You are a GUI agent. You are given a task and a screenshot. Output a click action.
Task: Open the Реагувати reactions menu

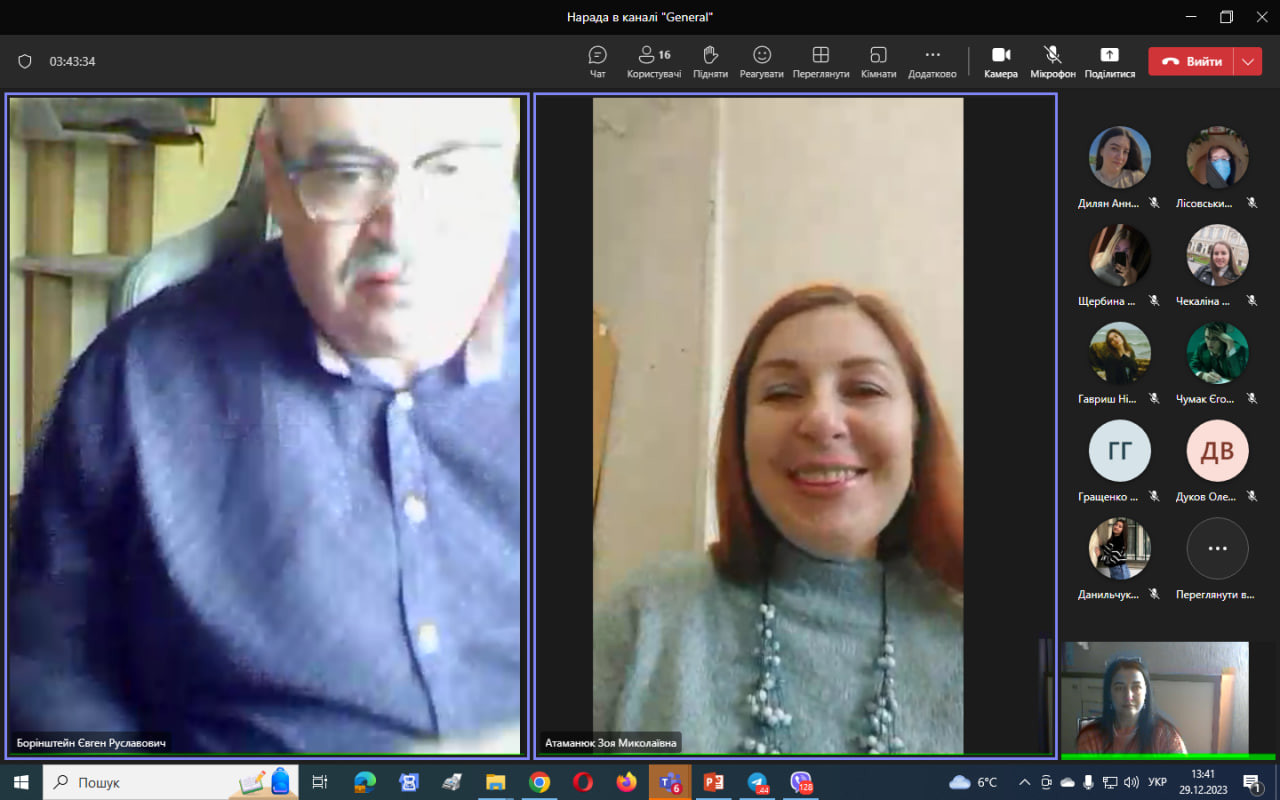coord(762,61)
